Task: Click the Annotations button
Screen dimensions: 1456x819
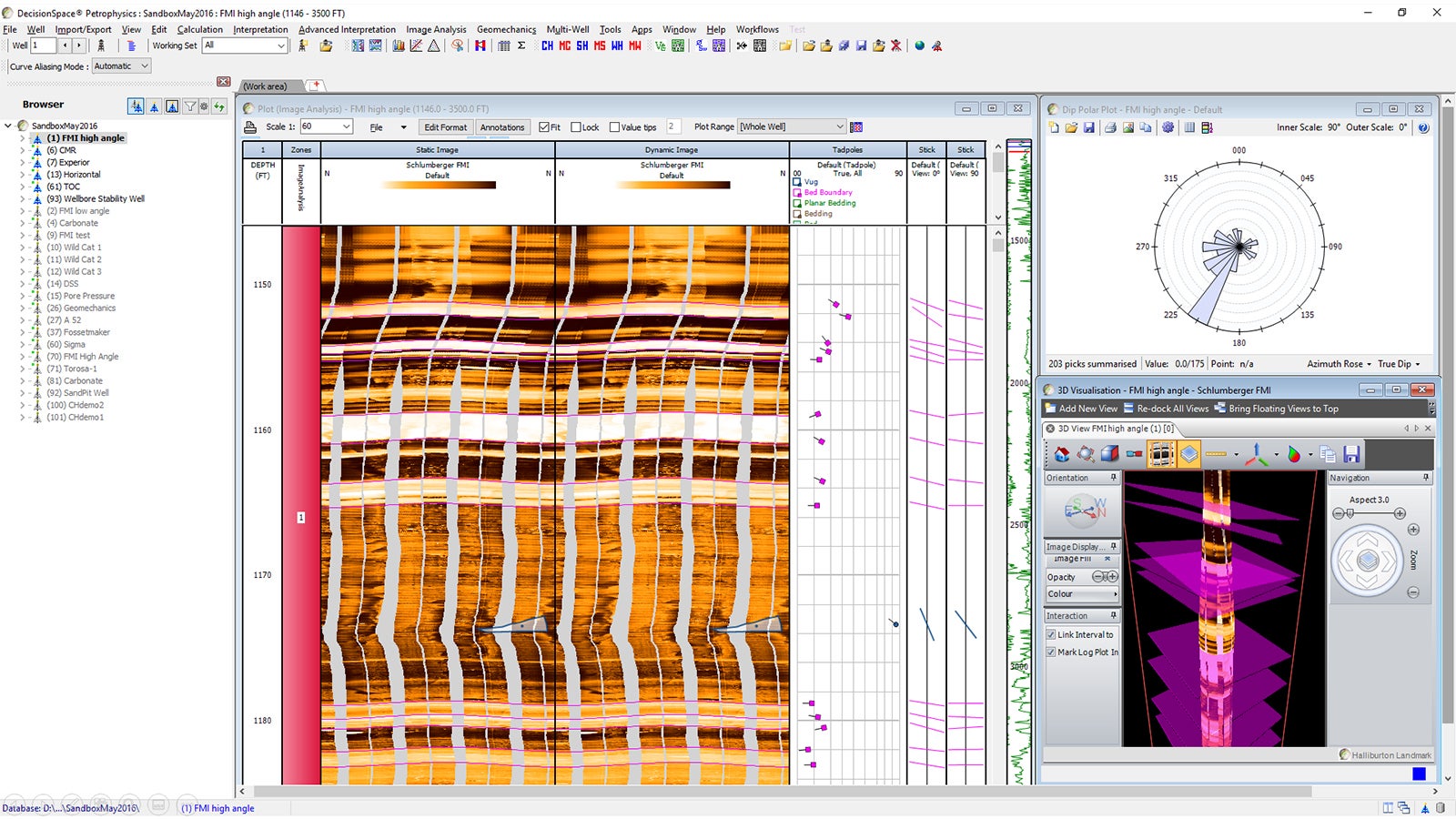Action: (x=502, y=127)
